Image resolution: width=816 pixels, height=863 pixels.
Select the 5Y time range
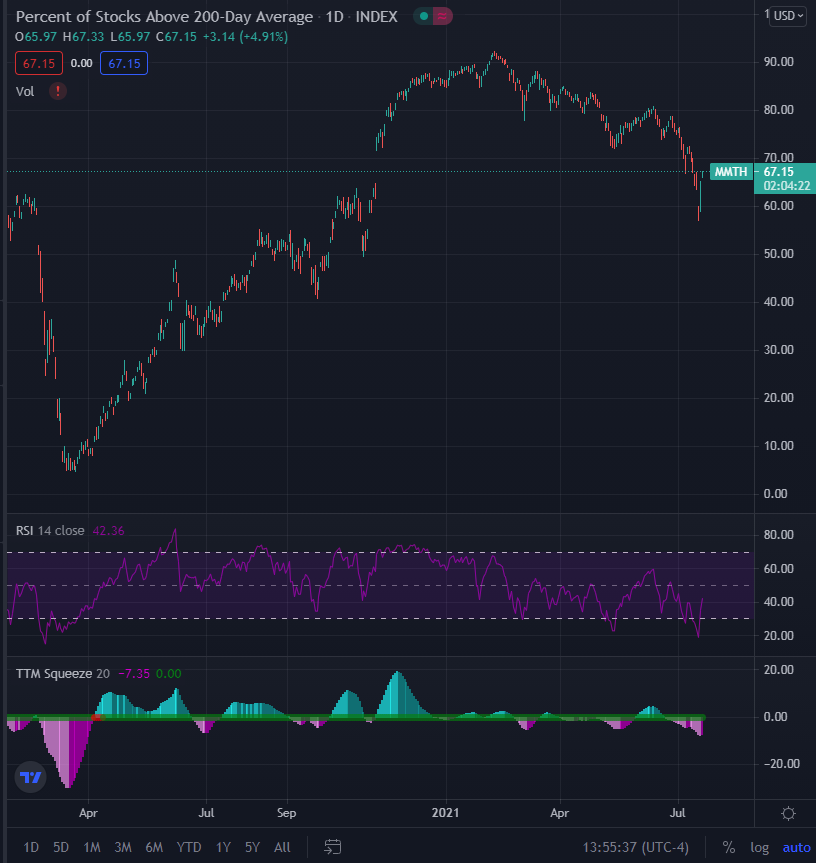click(252, 847)
